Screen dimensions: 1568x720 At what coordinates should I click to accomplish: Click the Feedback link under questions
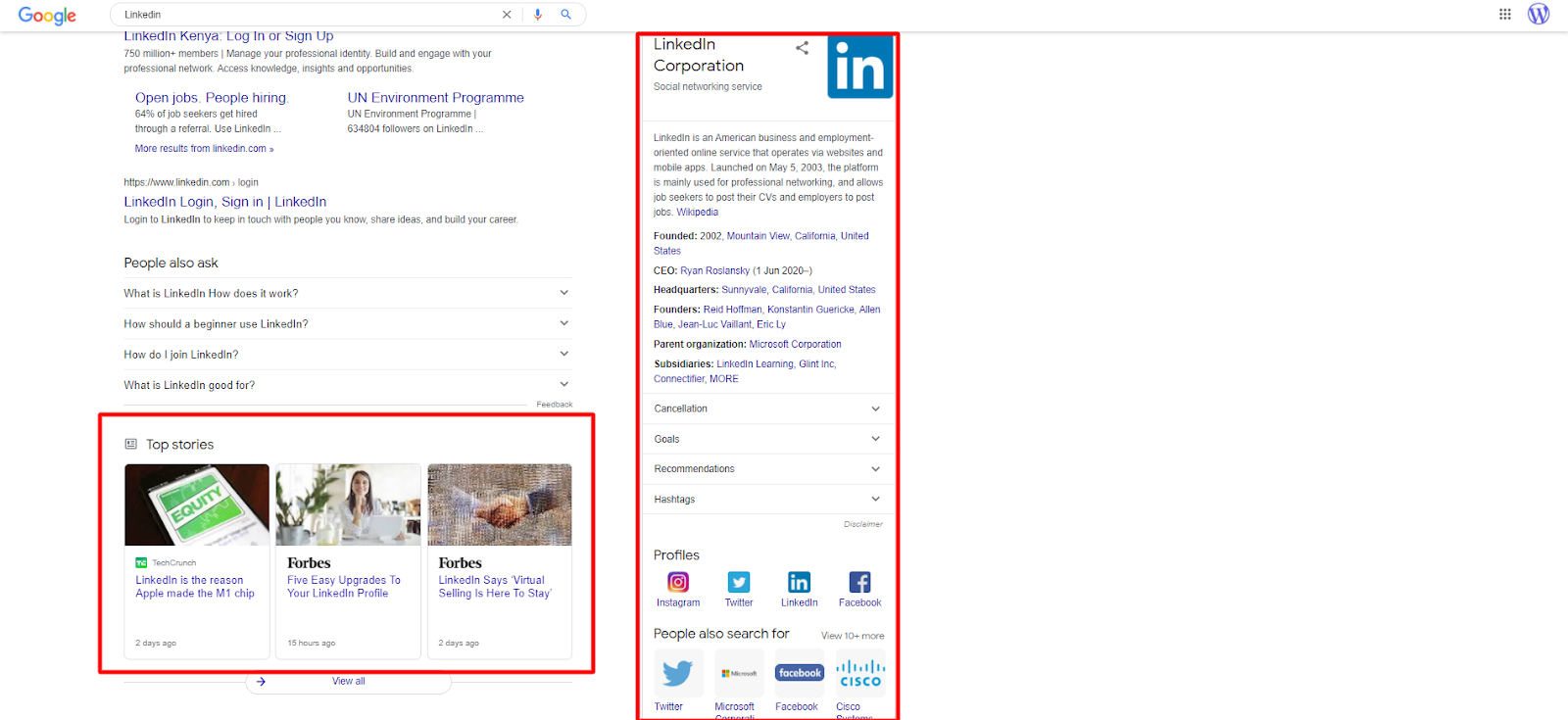point(554,405)
